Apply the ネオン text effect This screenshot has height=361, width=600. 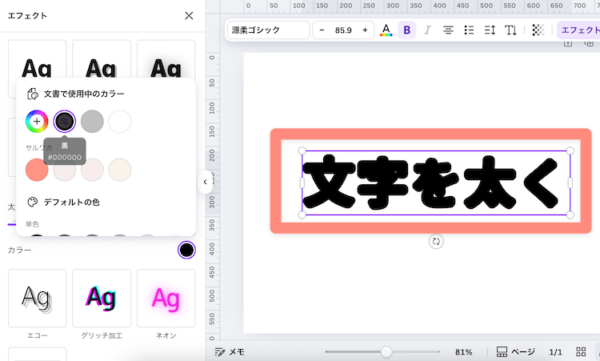point(166,298)
